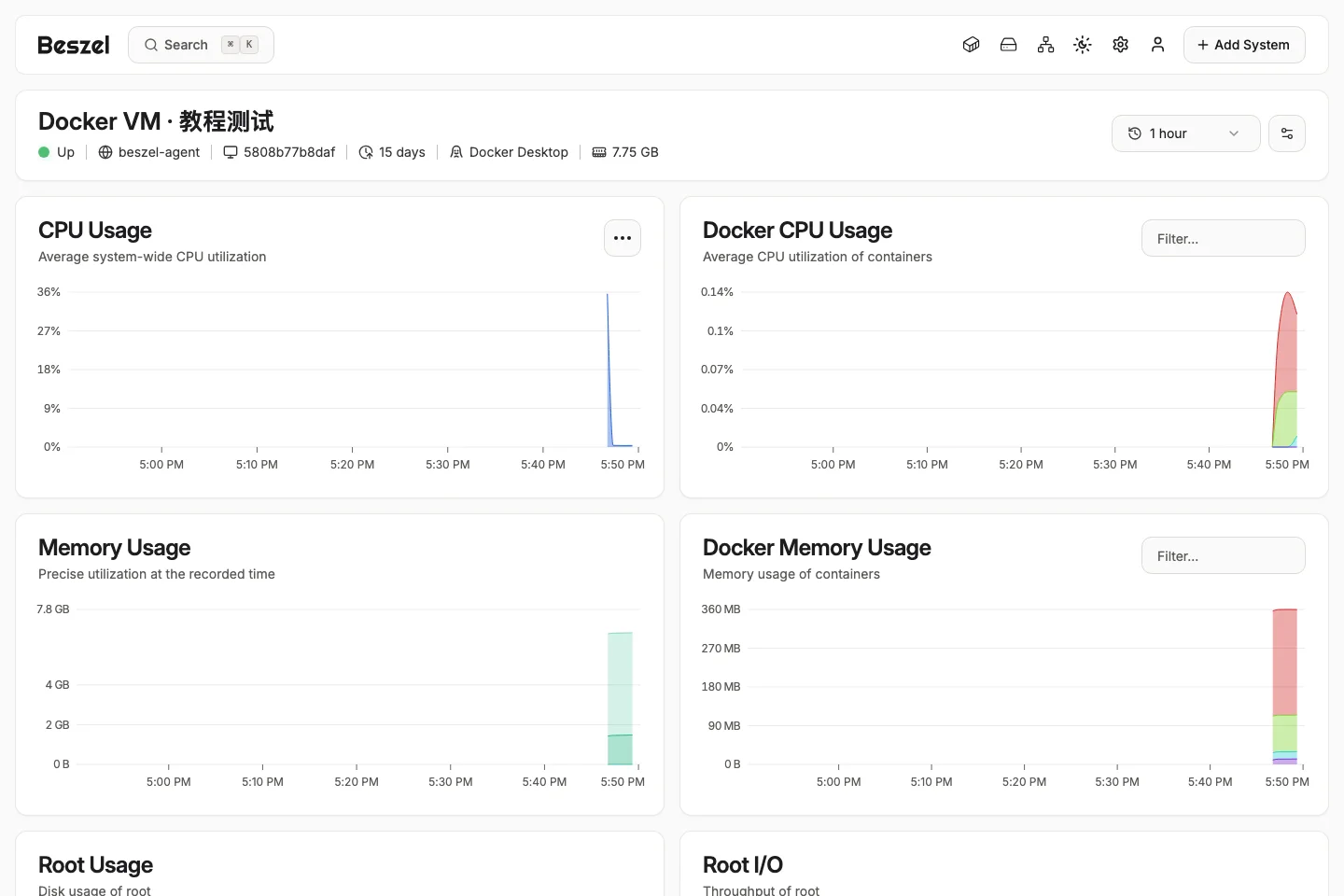1344x896 pixels.
Task: Open settings via the gear icon
Action: coord(1120,45)
